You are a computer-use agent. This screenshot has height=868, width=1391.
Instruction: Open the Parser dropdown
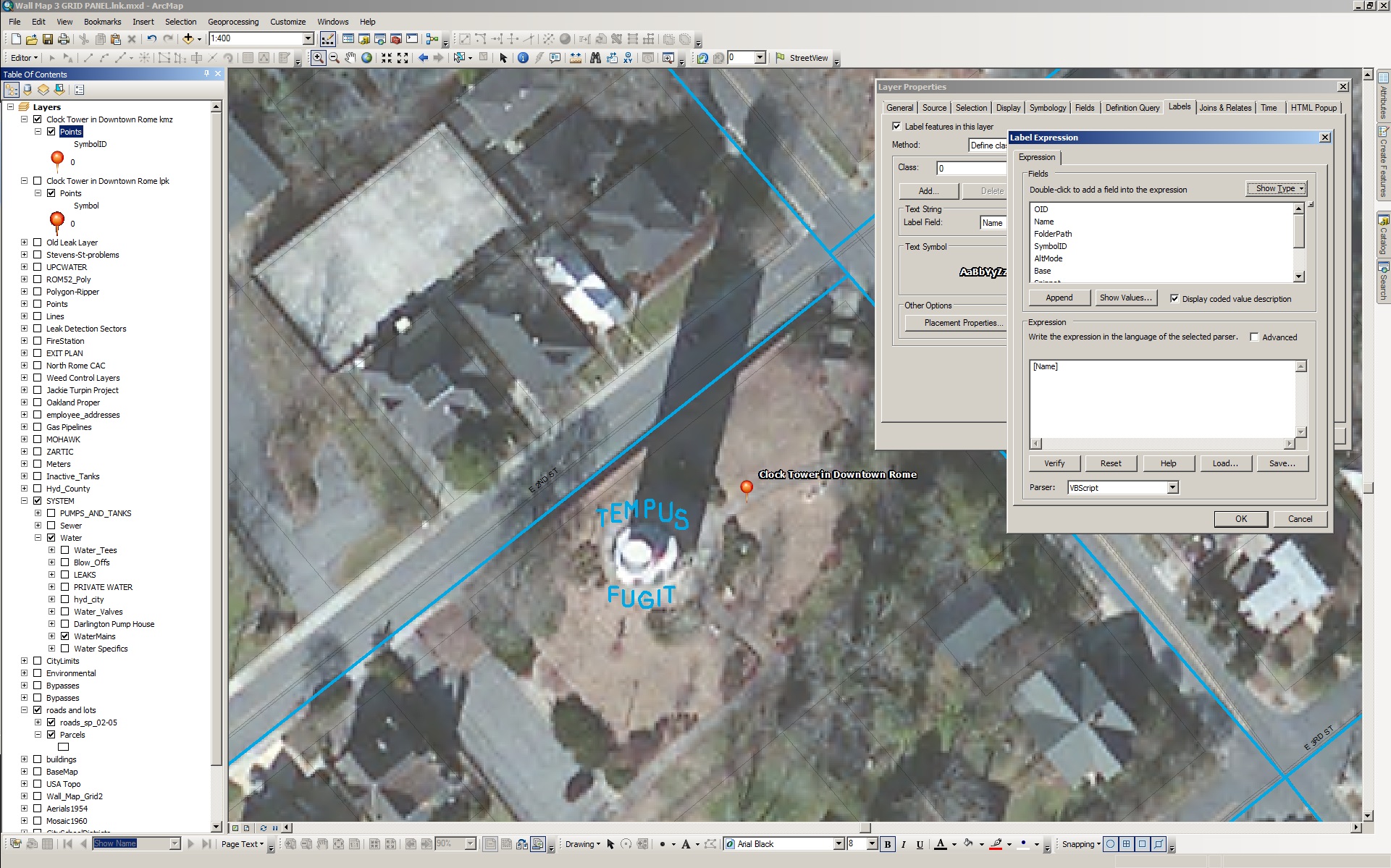tap(1172, 488)
